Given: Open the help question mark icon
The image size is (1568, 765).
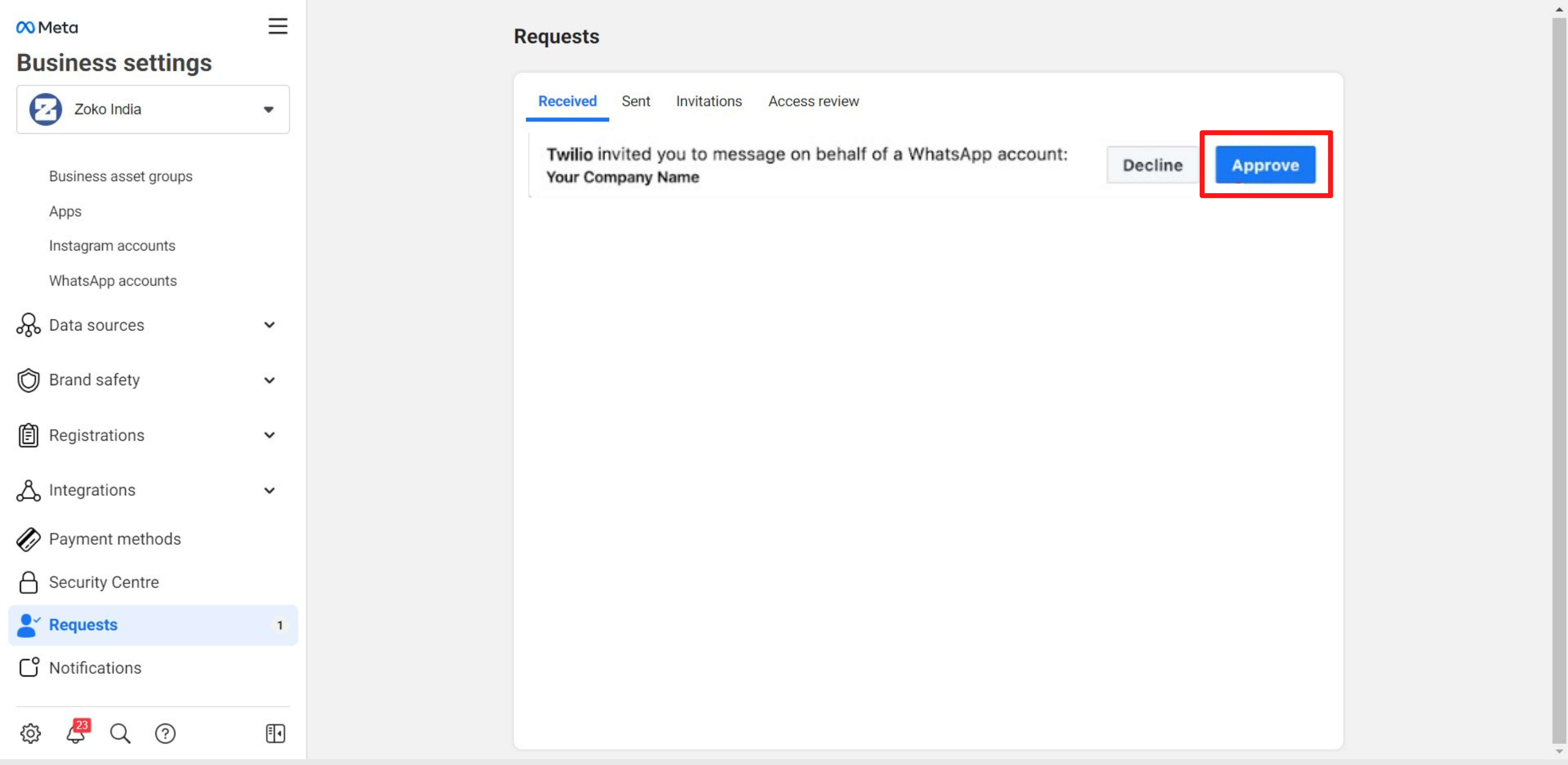Looking at the screenshot, I should coord(165,733).
